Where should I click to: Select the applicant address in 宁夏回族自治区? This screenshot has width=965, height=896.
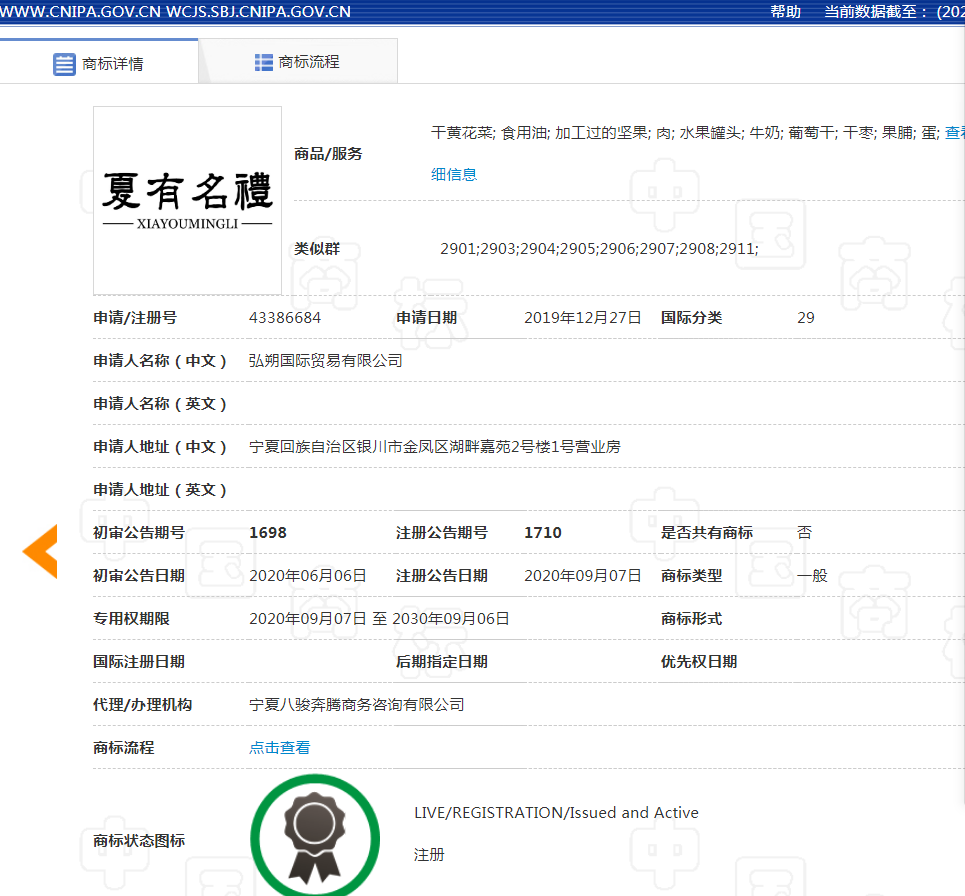[x=434, y=447]
